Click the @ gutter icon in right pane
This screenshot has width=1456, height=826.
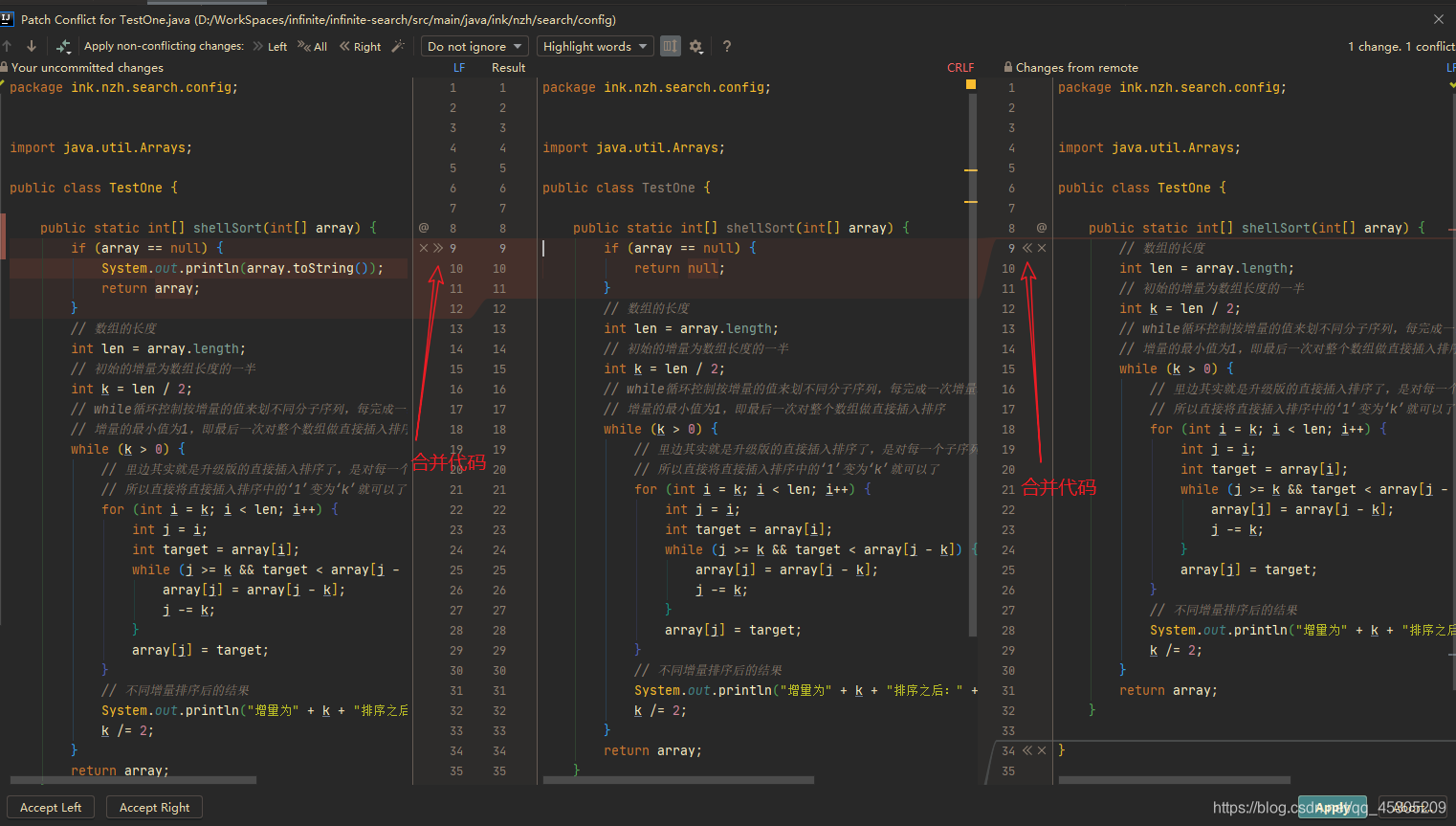click(1042, 228)
